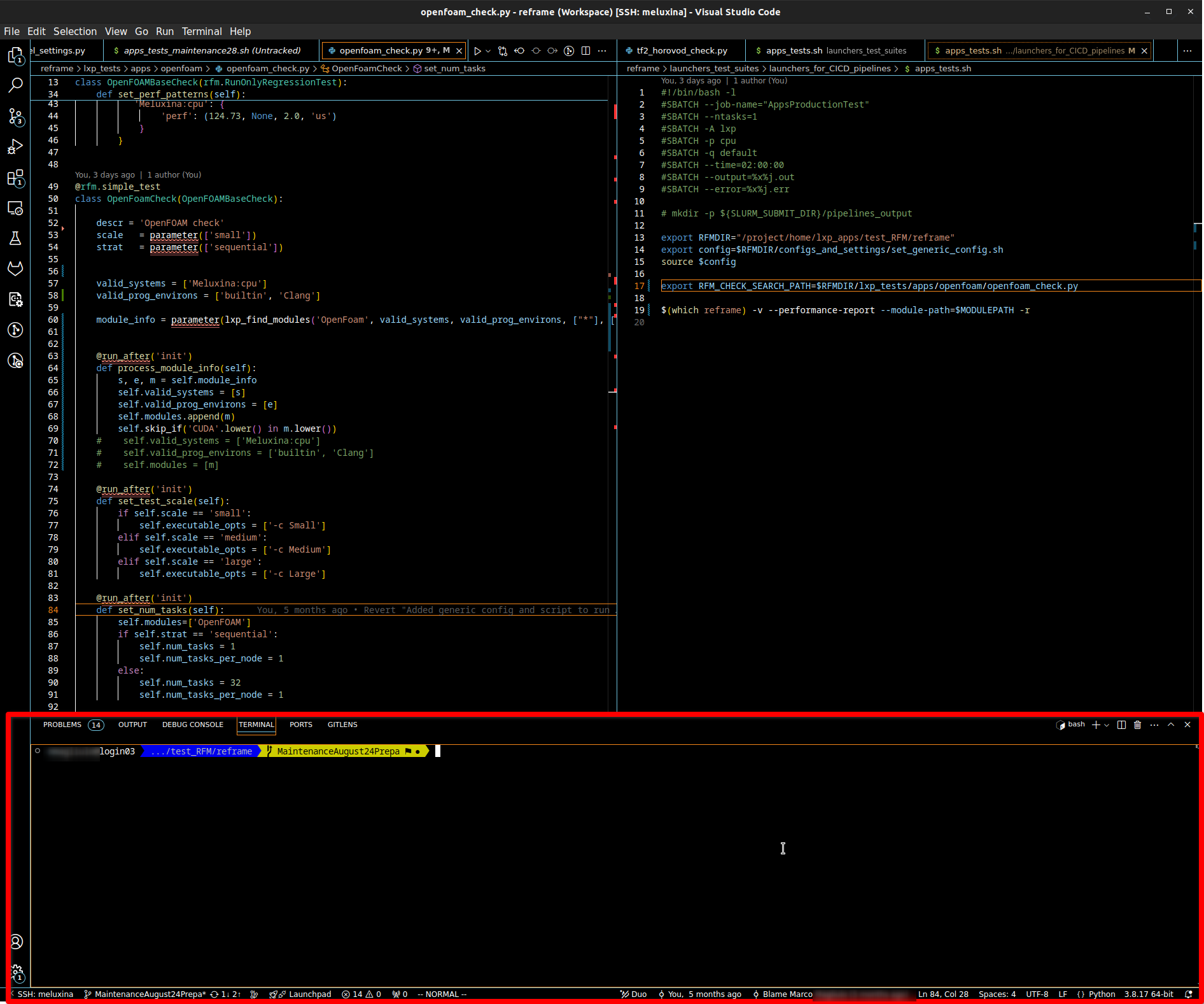The height and width of the screenshot is (1004, 1204).
Task: Switch to the PORTS panel tab
Action: pyautogui.click(x=301, y=725)
